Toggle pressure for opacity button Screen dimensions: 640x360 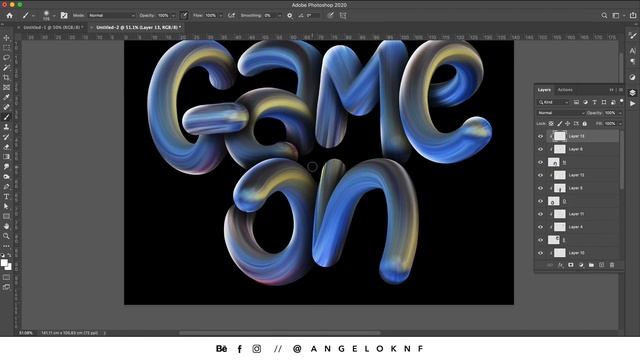pos(184,16)
